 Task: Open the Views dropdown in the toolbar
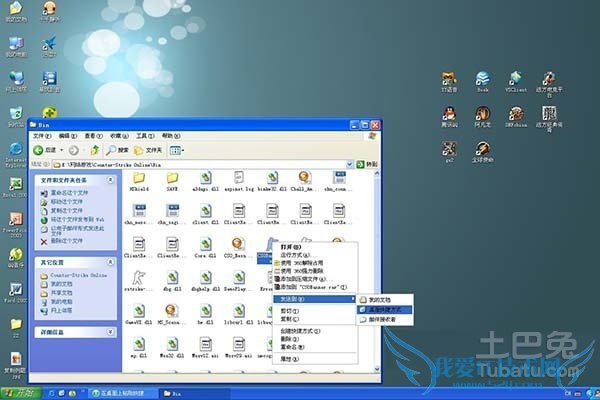(x=176, y=150)
